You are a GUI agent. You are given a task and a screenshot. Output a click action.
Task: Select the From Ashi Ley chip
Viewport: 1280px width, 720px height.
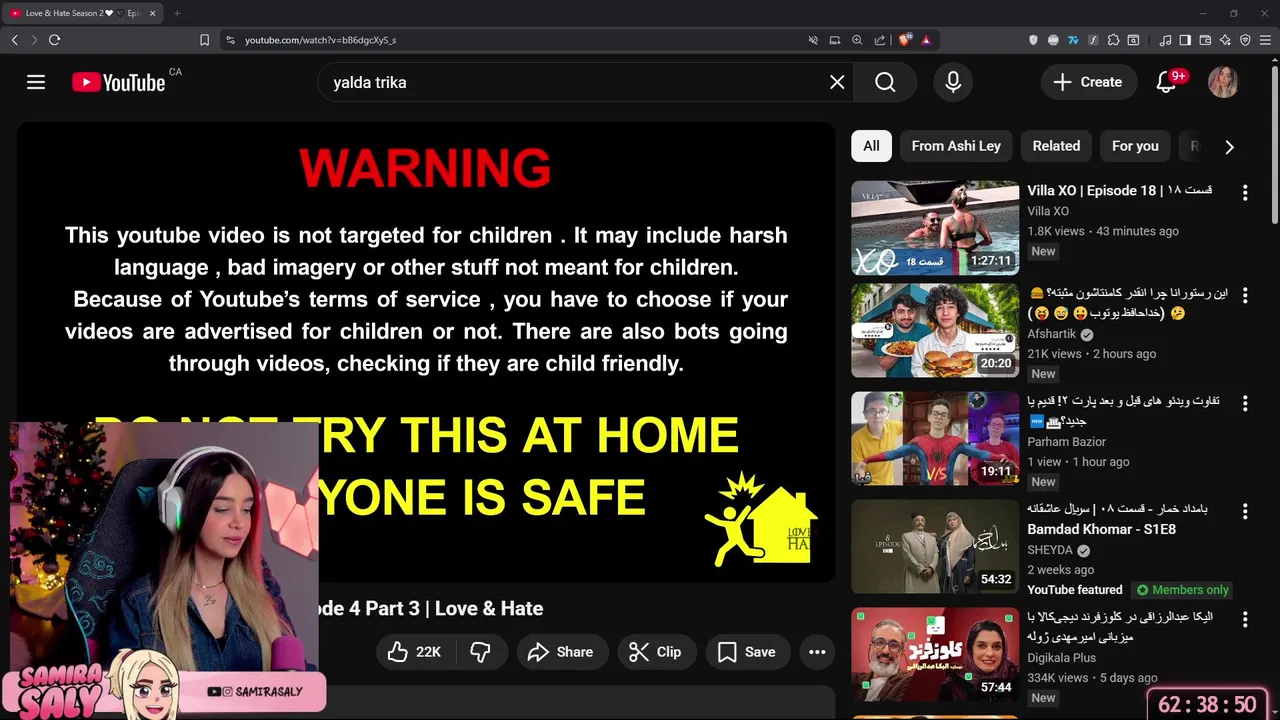[956, 146]
